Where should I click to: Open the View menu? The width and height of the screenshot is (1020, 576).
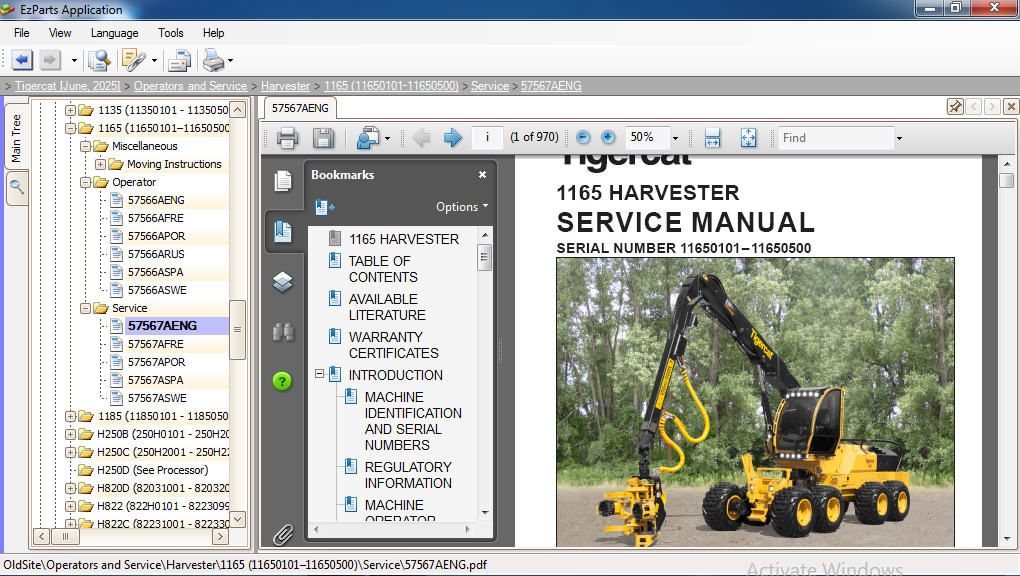(x=60, y=33)
